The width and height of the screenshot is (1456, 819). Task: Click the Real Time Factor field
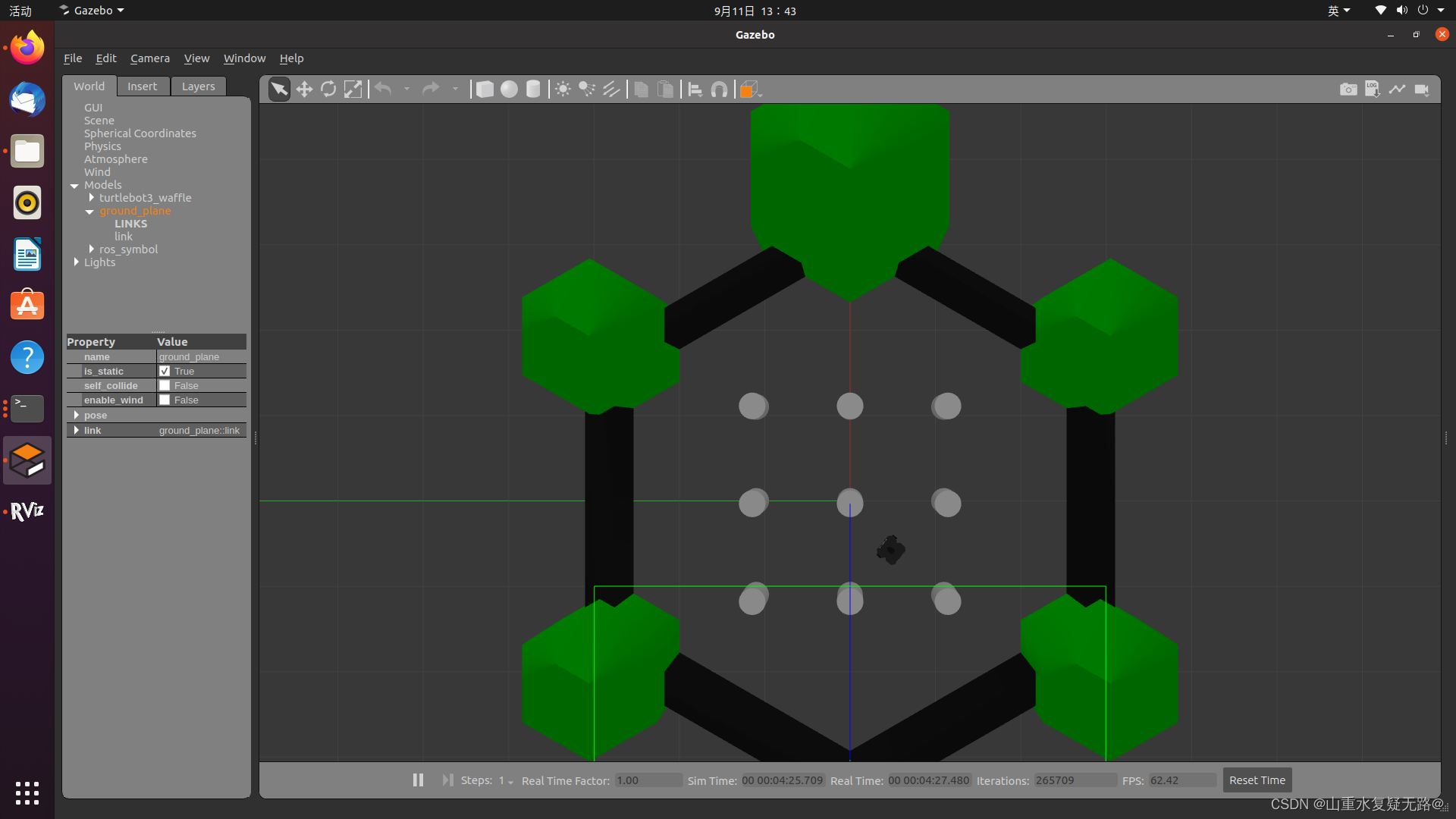(648, 780)
